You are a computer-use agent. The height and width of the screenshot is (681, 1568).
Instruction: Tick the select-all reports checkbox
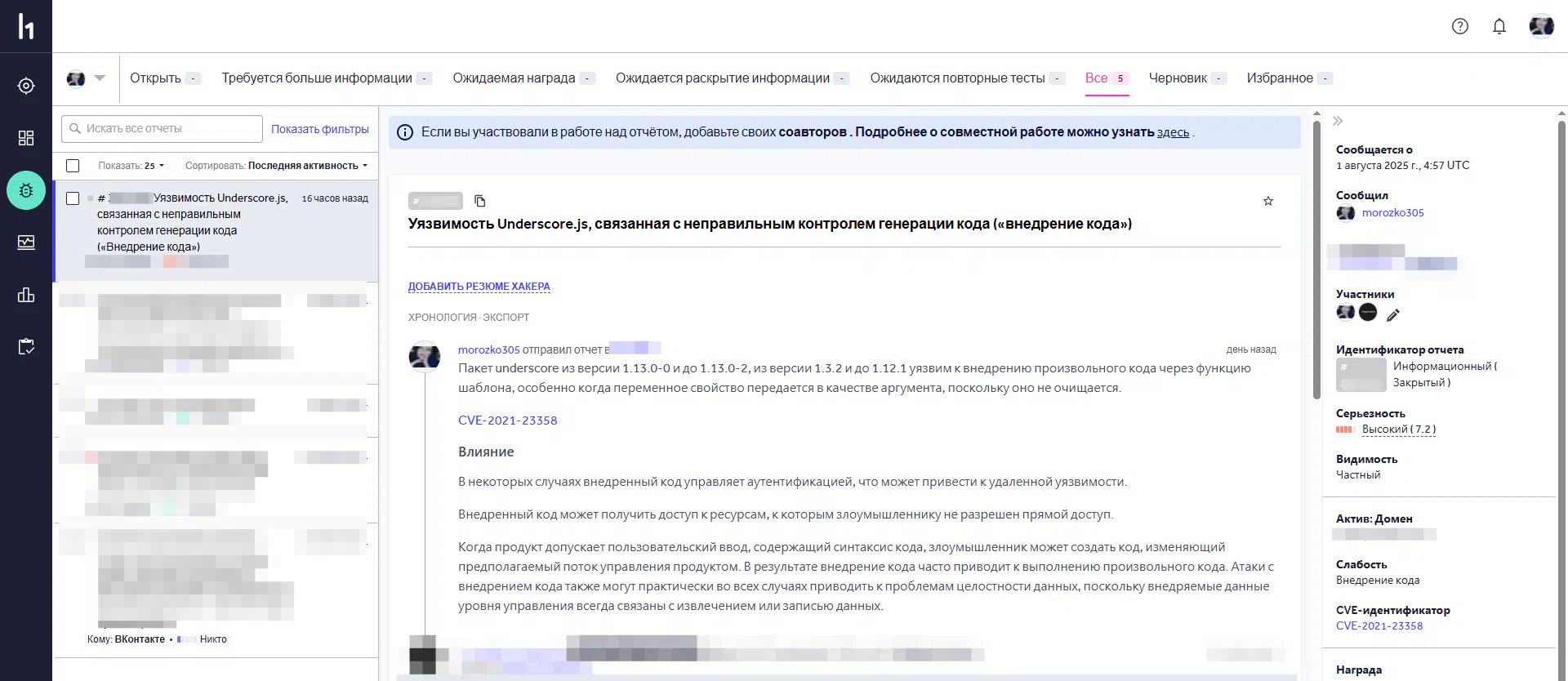[x=73, y=166]
